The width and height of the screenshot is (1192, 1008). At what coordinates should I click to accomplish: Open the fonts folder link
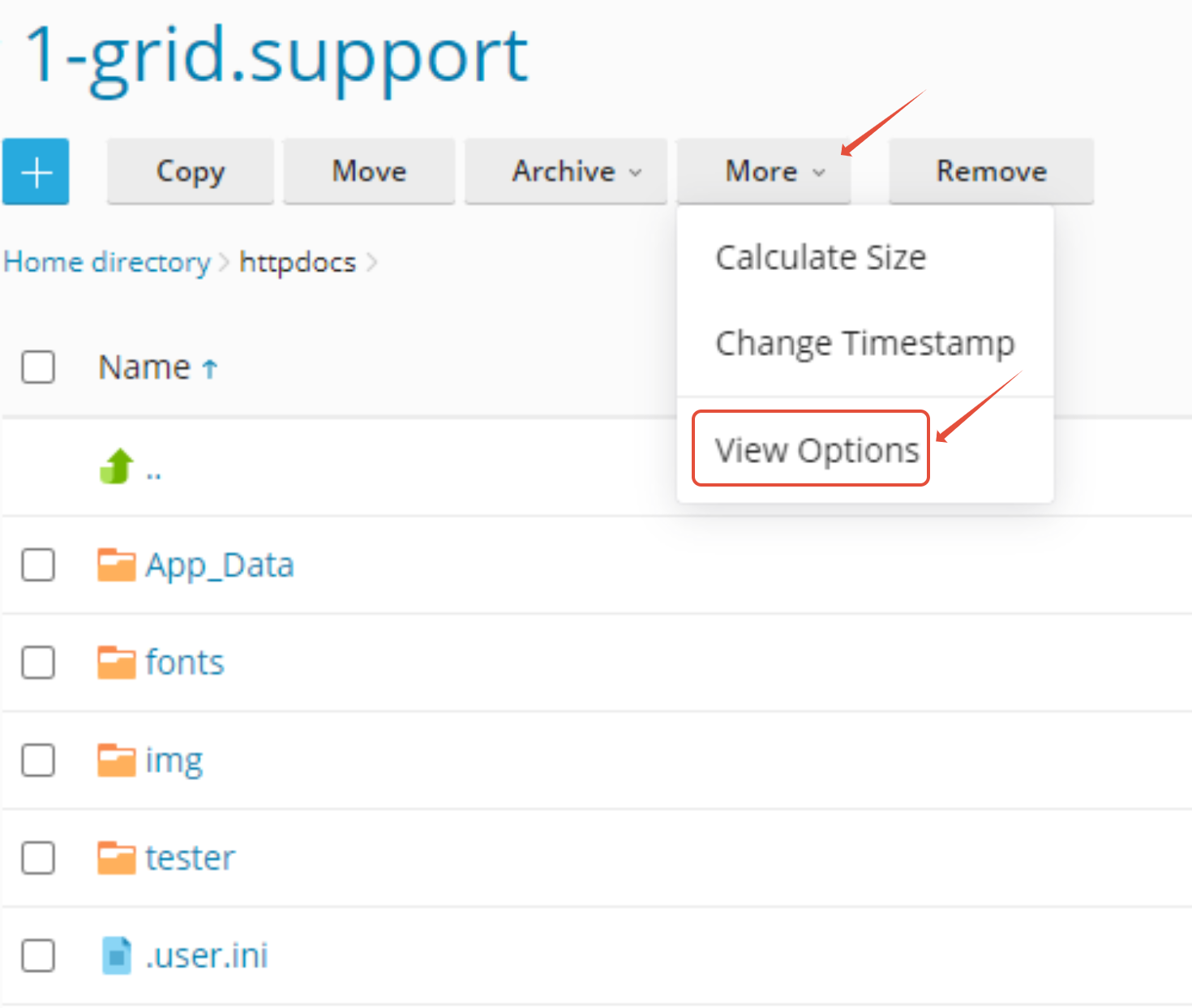point(185,663)
